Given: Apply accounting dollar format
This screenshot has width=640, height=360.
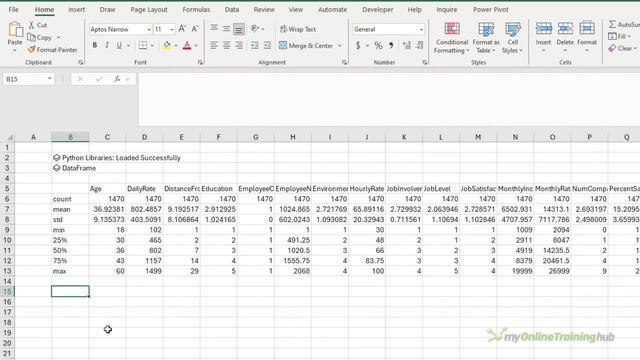Looking at the screenshot, I should pyautogui.click(x=358, y=45).
